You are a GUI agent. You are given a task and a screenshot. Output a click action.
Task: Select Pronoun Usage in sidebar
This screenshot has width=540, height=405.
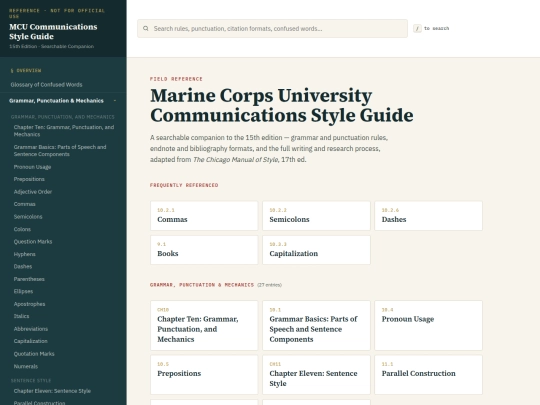32,167
